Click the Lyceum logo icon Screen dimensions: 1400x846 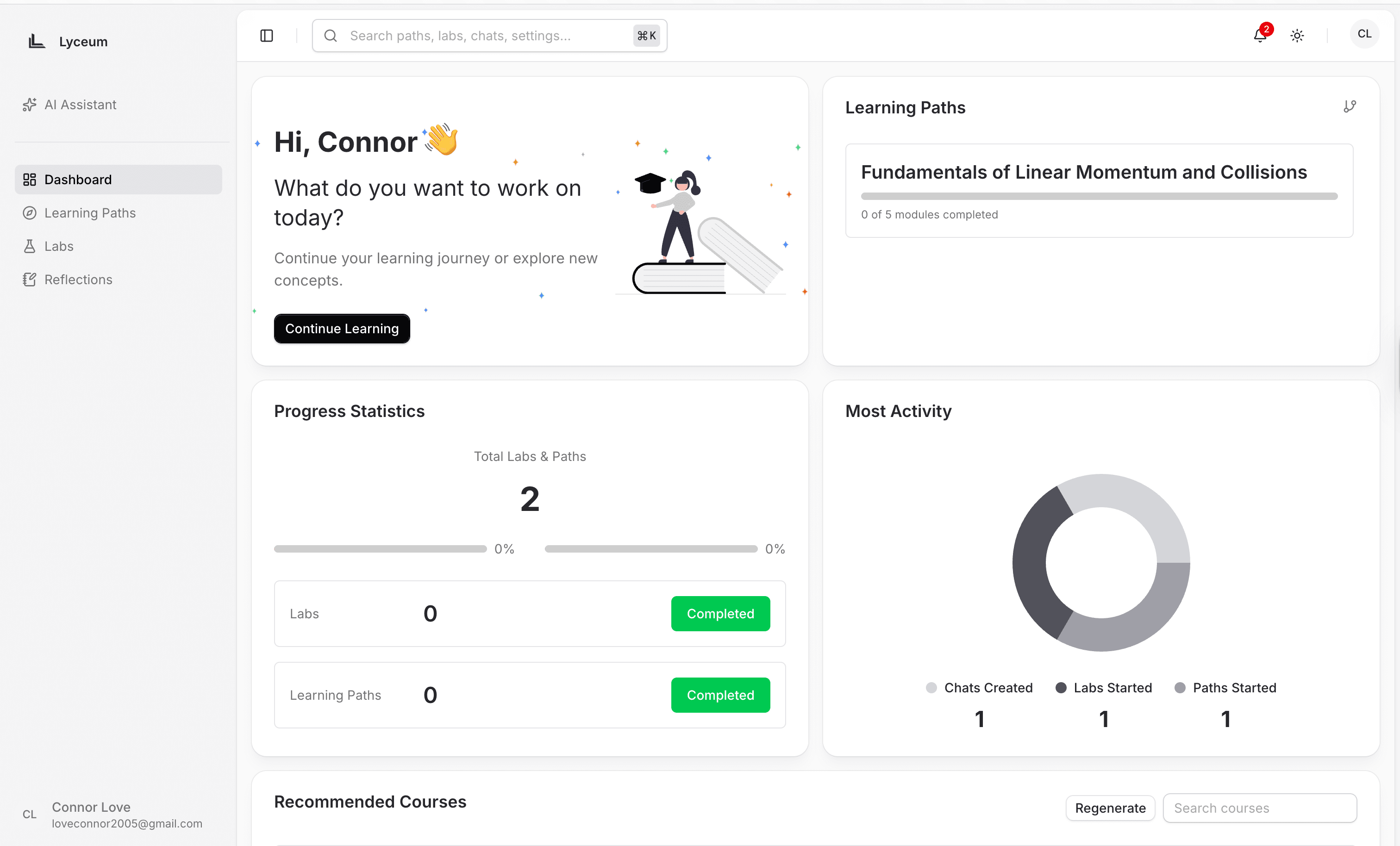coord(37,41)
